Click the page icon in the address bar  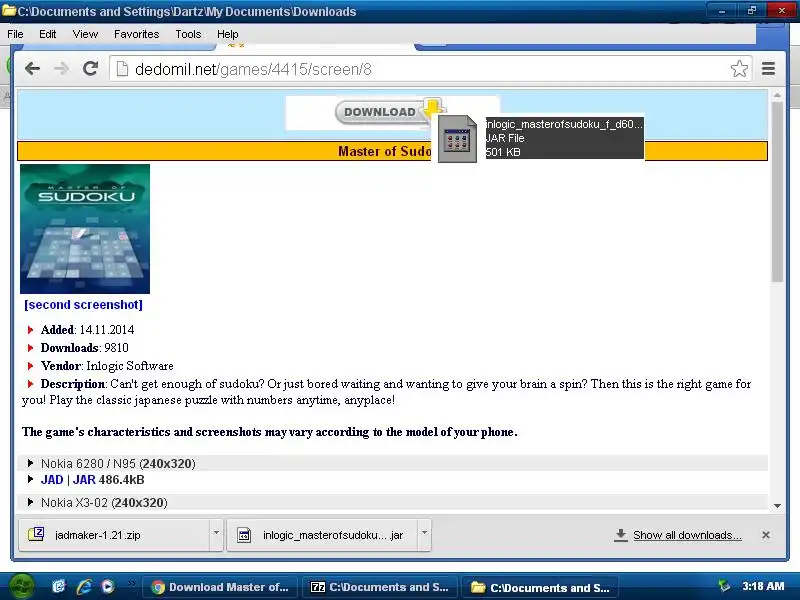[x=122, y=69]
